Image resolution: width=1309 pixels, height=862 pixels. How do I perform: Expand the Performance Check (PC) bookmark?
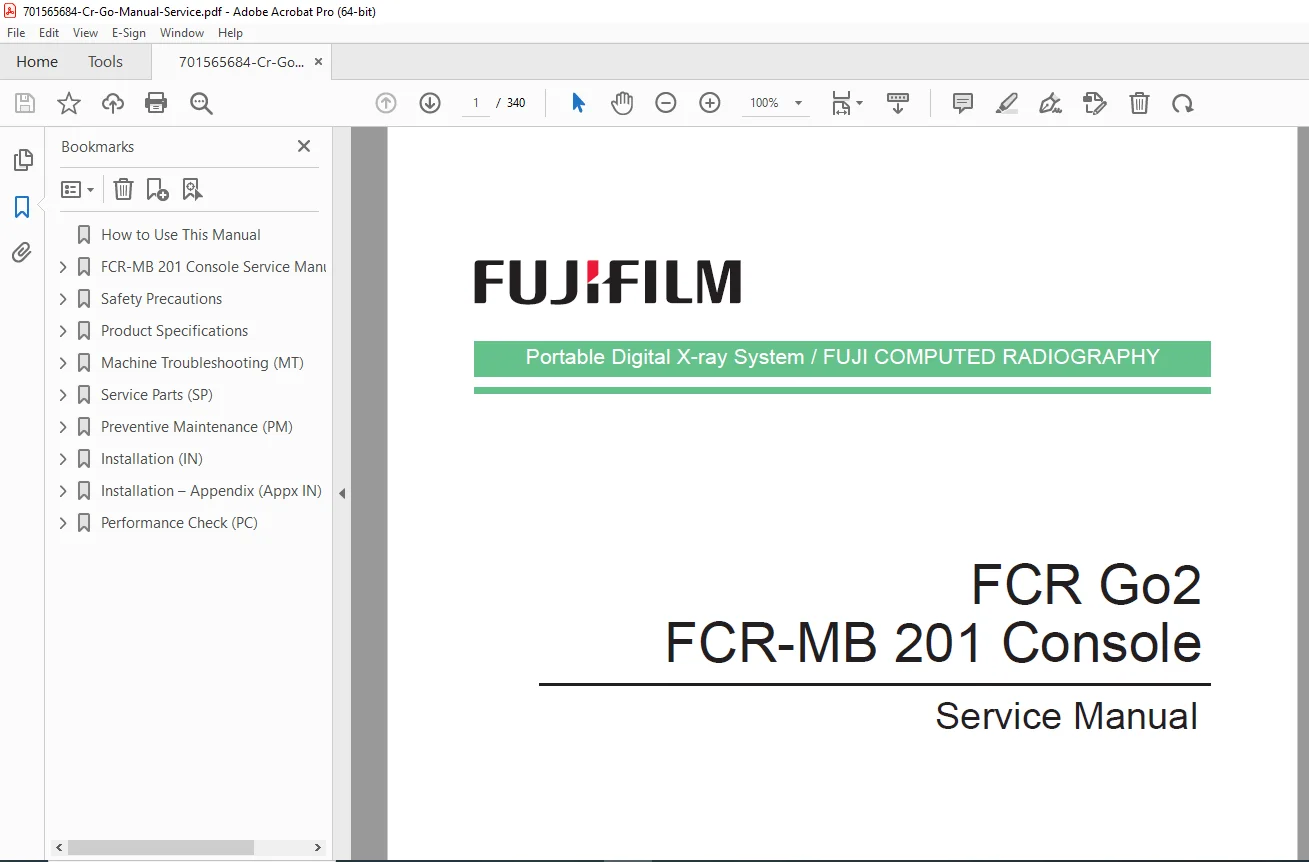[63, 523]
